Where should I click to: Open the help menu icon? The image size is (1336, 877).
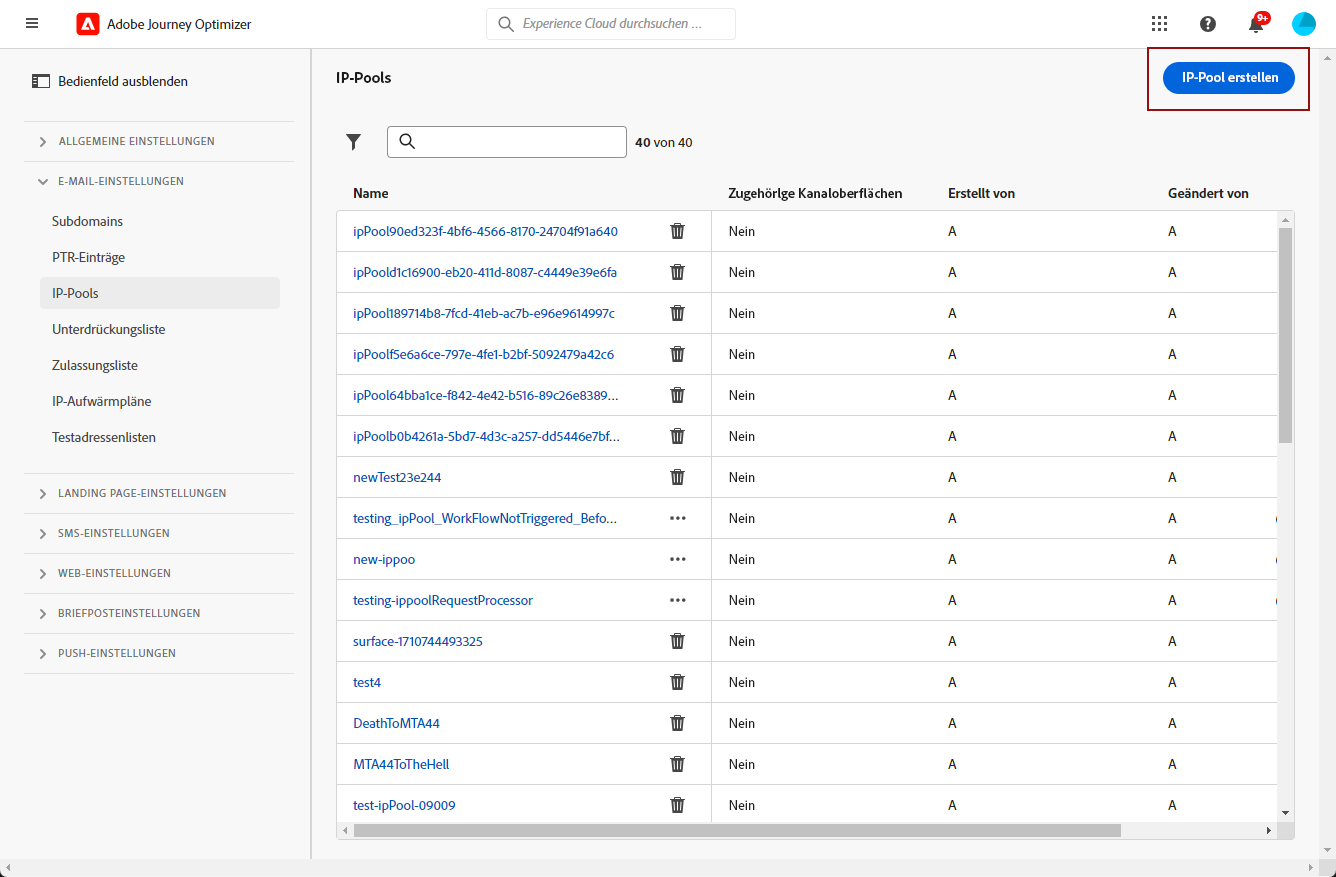(1208, 24)
